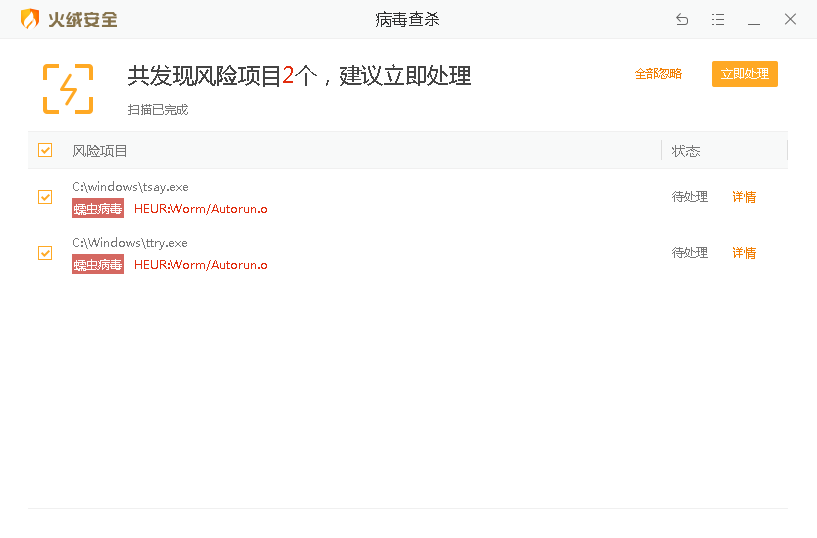
Task: Select the C:\Windows\ttry.exe file path
Action: 130,243
